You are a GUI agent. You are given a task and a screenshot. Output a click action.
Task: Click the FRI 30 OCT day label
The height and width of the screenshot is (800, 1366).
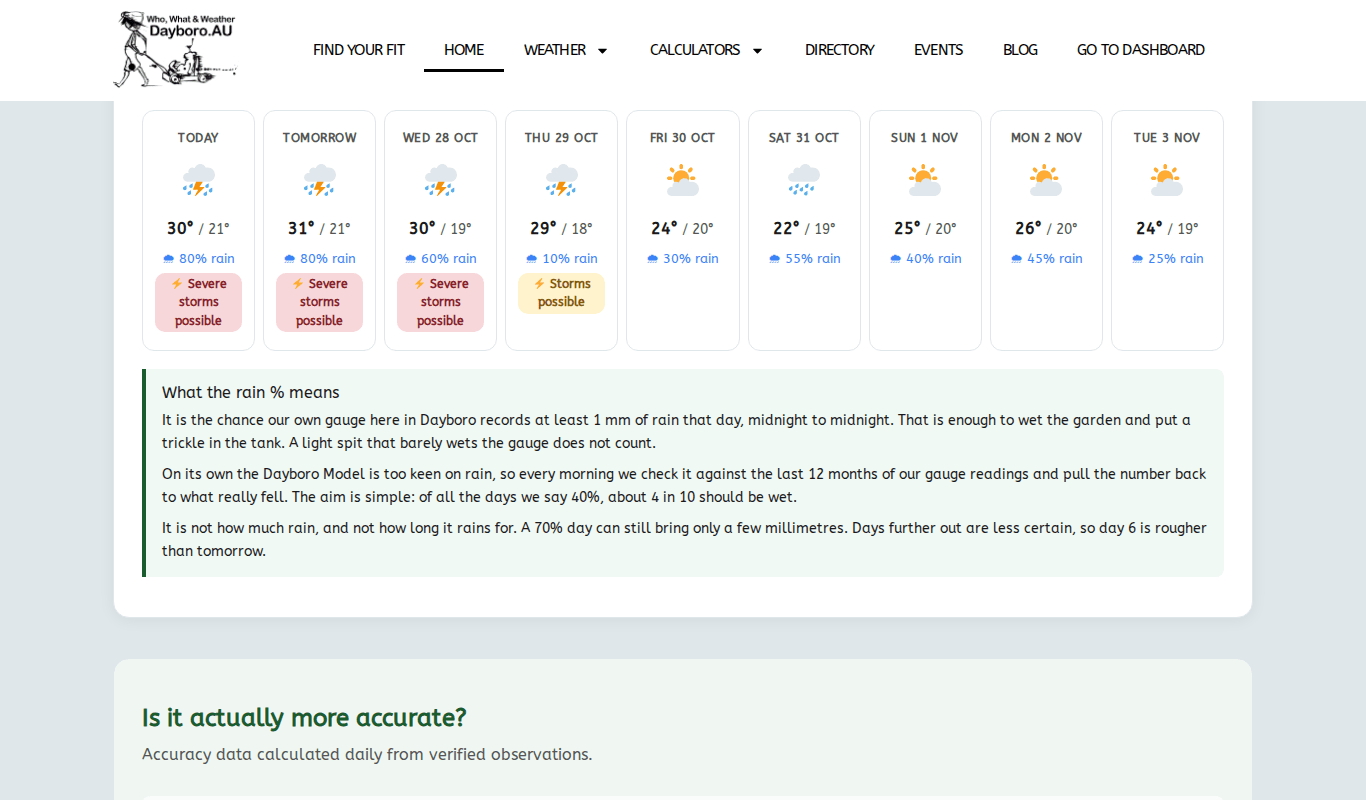pyautogui.click(x=682, y=138)
